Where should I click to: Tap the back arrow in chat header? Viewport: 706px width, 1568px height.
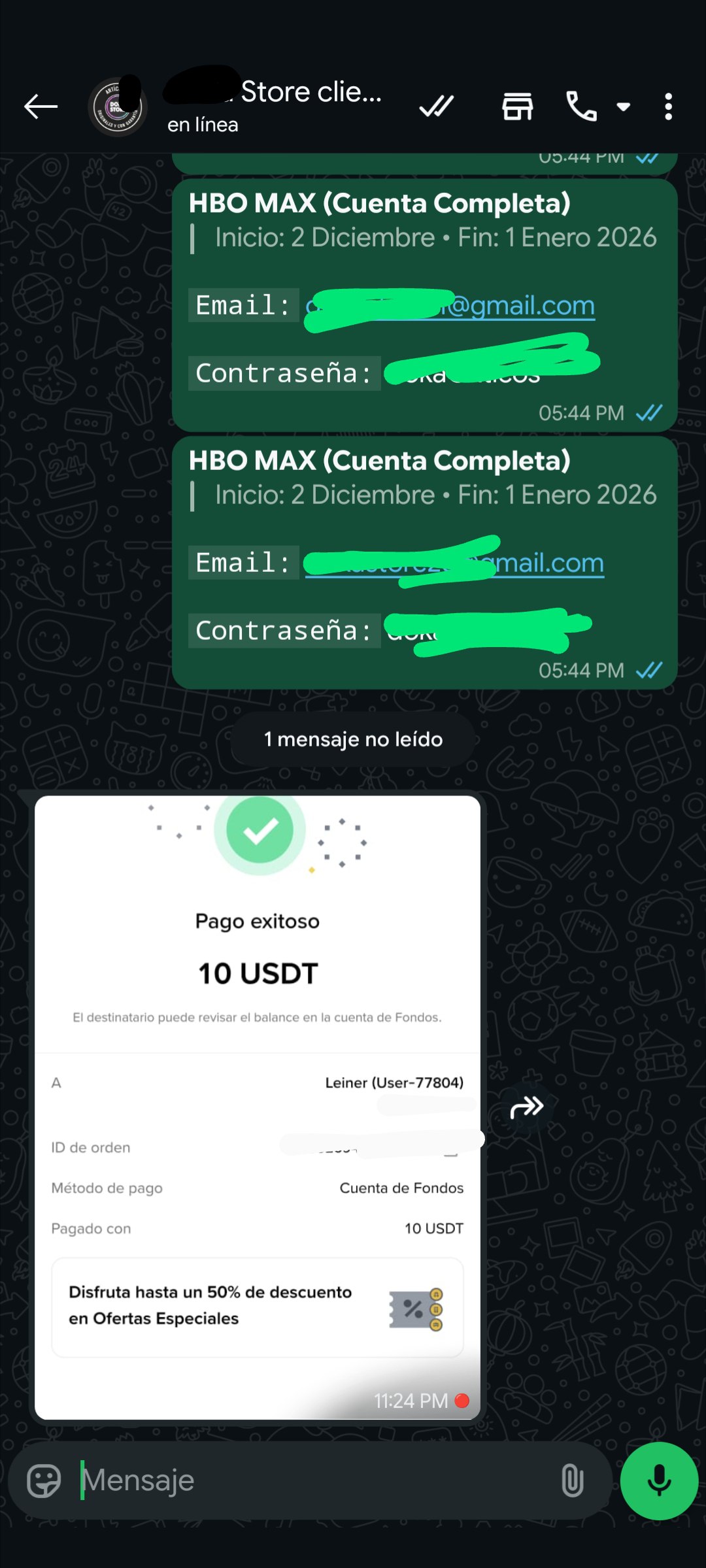41,107
